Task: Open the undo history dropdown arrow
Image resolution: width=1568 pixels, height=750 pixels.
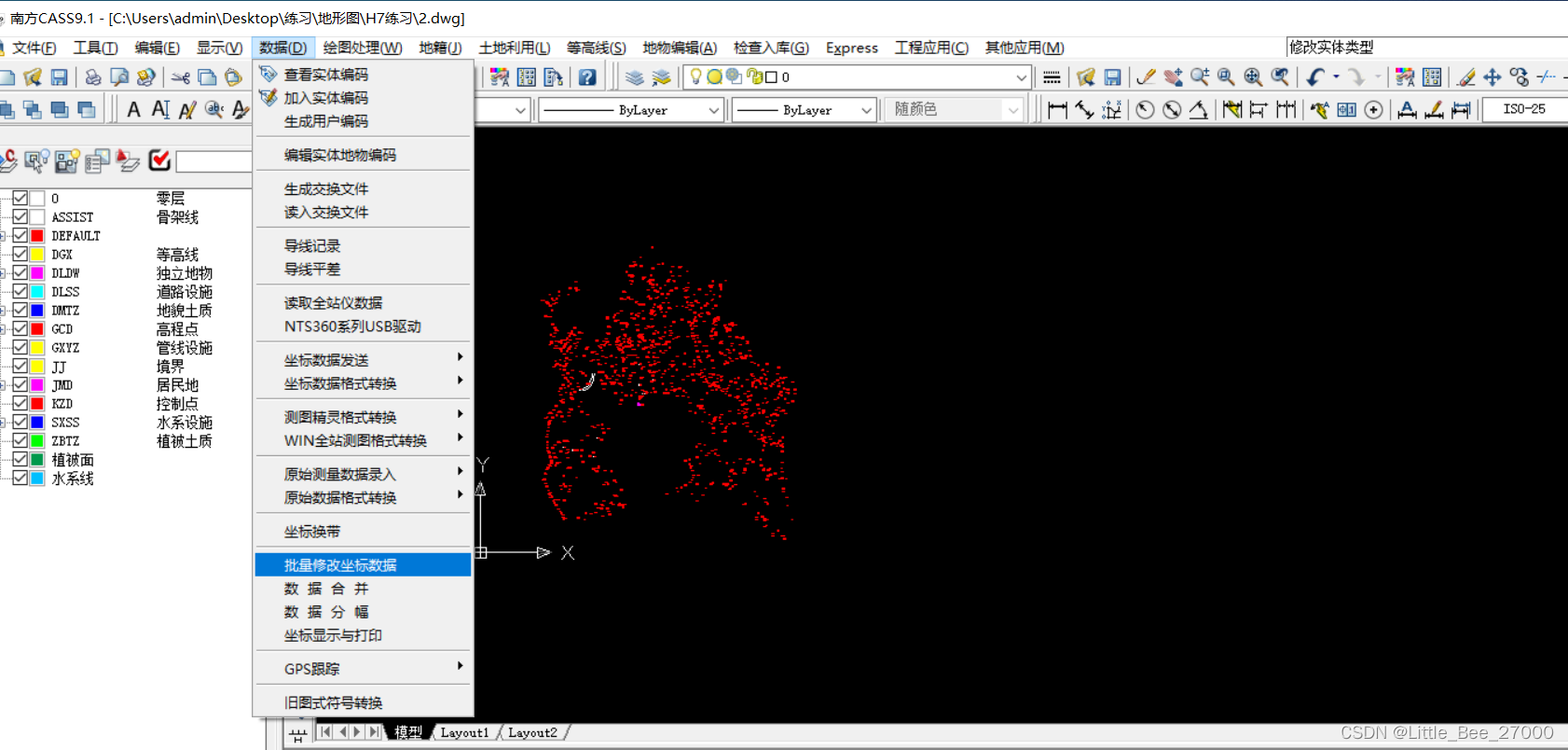Action: (x=1336, y=77)
